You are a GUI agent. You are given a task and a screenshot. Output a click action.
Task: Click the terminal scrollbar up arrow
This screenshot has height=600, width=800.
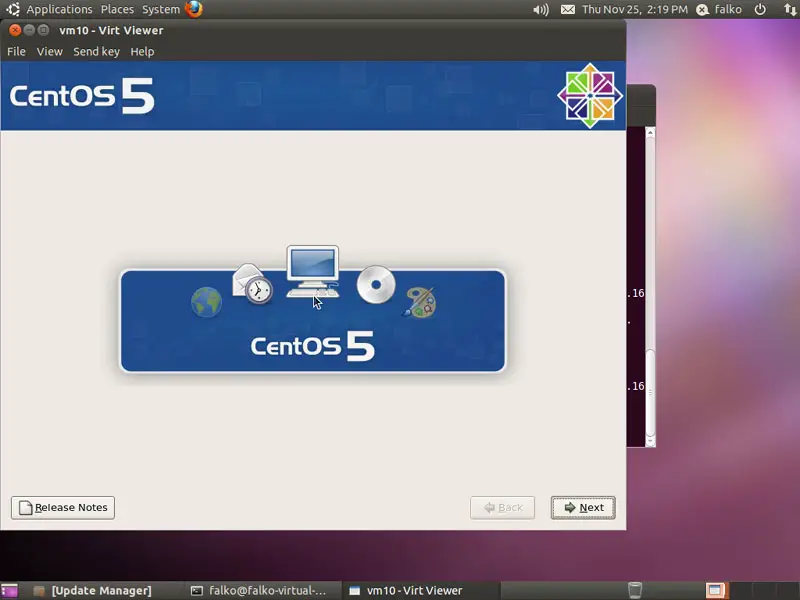(650, 133)
